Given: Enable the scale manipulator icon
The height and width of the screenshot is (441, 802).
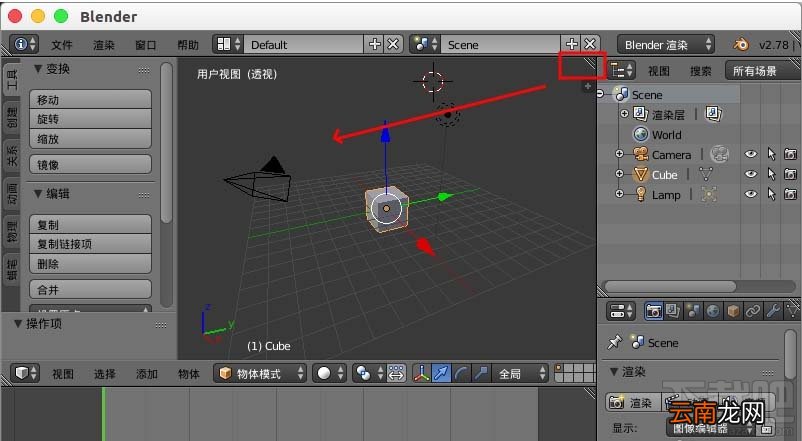Looking at the screenshot, I should point(481,373).
